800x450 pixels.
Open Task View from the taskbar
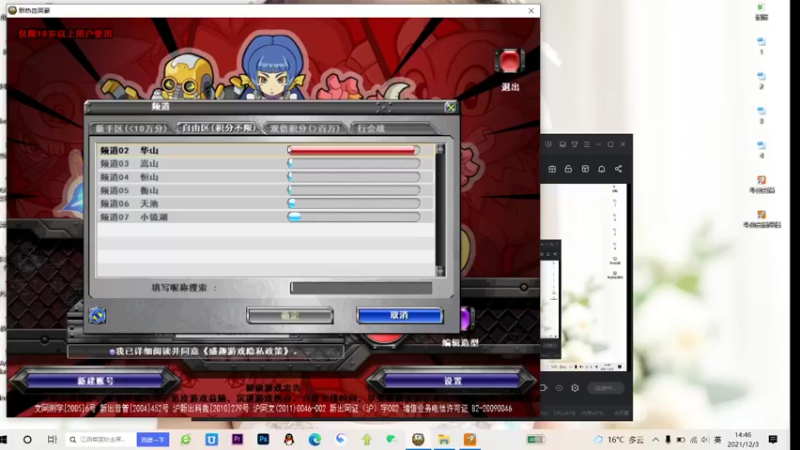[x=52, y=439]
